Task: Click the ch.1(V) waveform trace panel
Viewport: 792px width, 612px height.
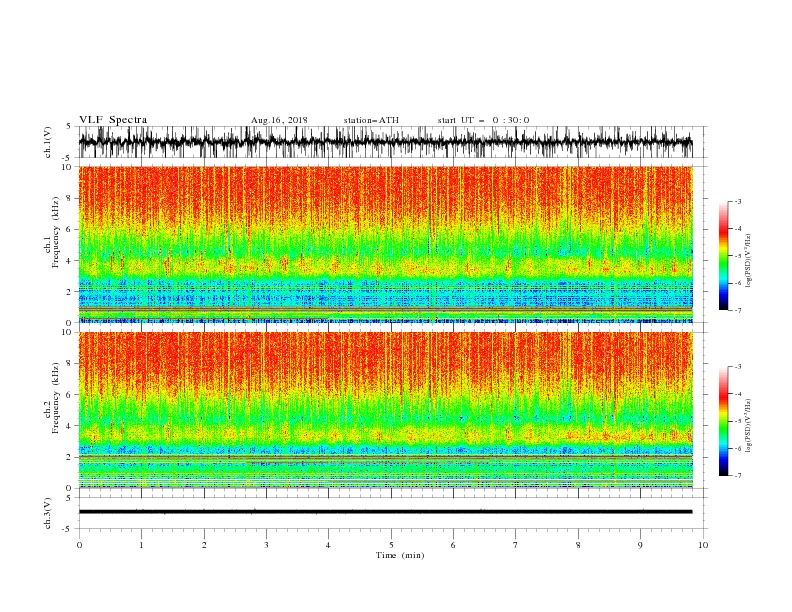Action: [385, 142]
